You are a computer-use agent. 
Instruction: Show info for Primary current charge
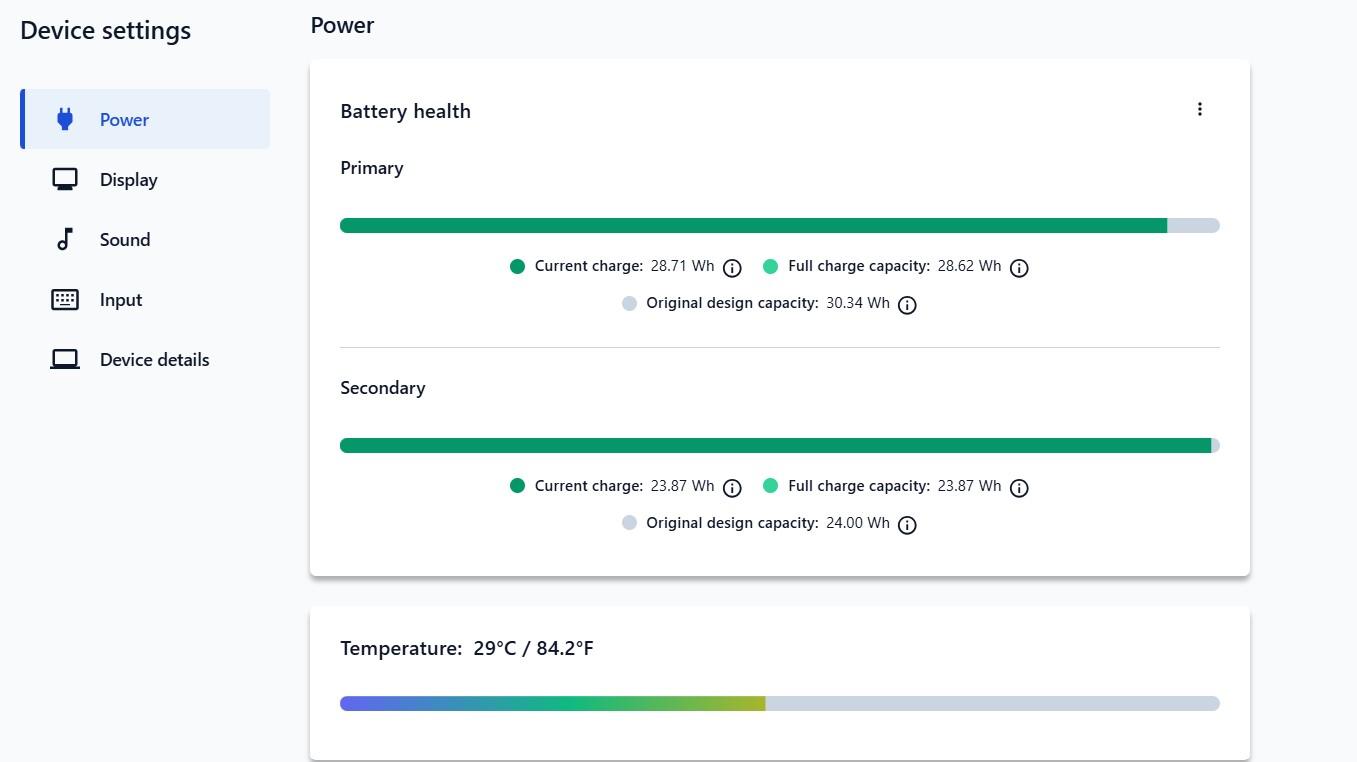coord(732,268)
